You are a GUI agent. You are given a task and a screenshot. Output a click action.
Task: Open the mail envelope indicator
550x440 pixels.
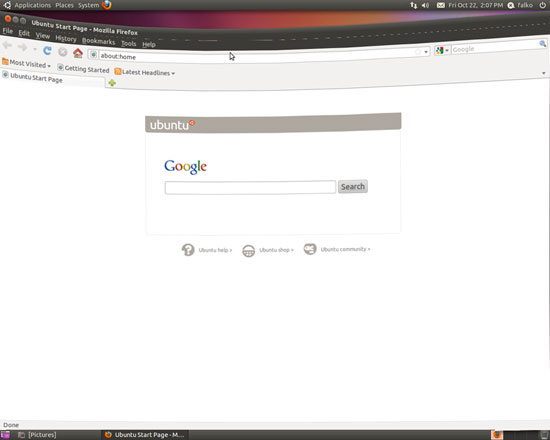point(441,5)
